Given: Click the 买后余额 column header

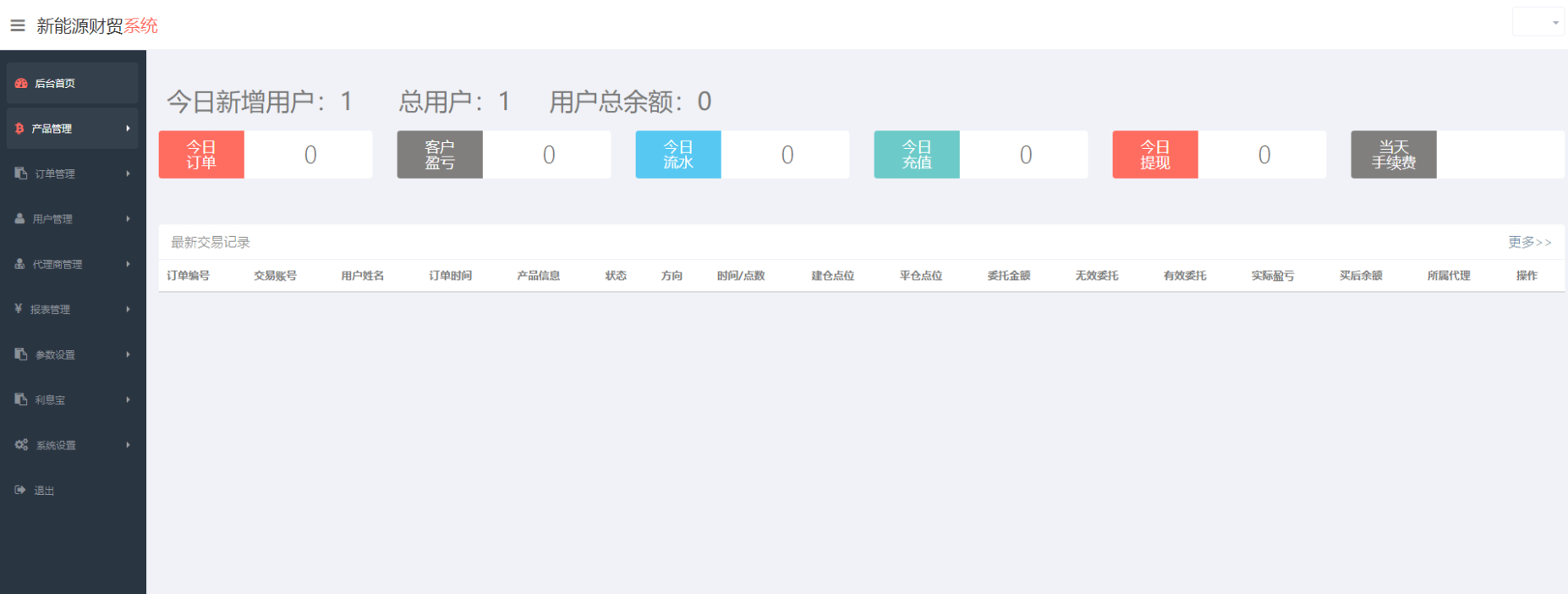Looking at the screenshot, I should (1361, 276).
